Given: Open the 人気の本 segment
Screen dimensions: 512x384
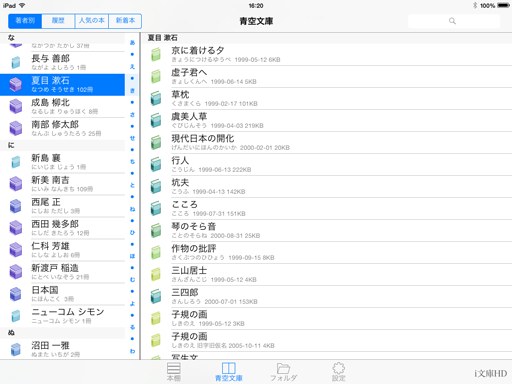Looking at the screenshot, I should pyautogui.click(x=92, y=21).
